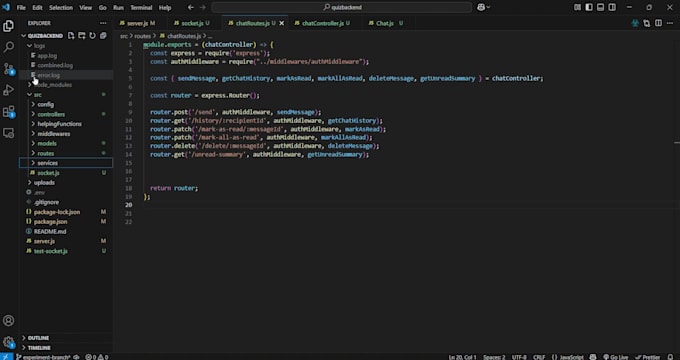Click the teal run icon in the editor toolbar
Image resolution: width=680 pixels, height=360 pixels.
635,23
